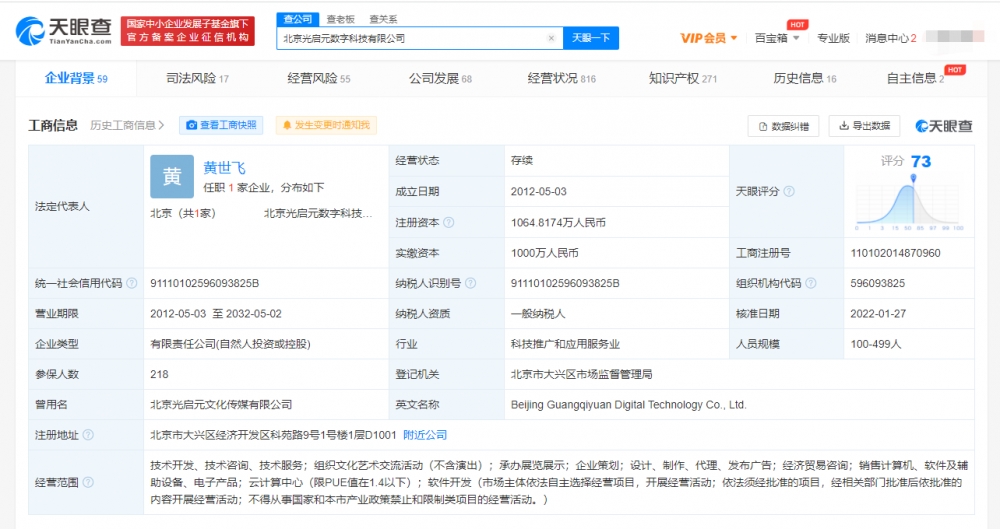Viewport: 1000px width, 529px height.
Task: Click the 数据纠错 button
Action: 783,126
